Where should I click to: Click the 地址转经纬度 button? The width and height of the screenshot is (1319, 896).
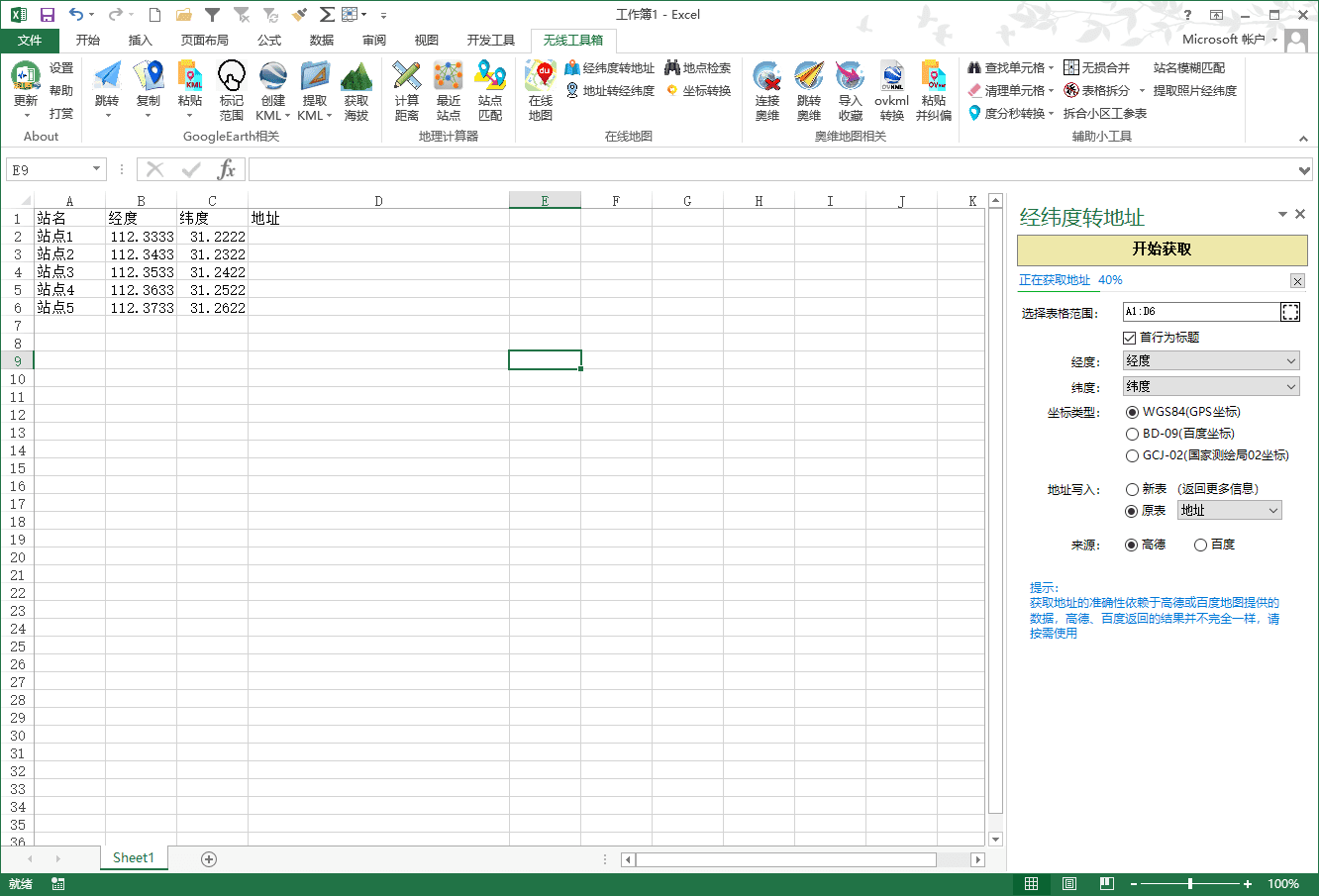[x=610, y=91]
